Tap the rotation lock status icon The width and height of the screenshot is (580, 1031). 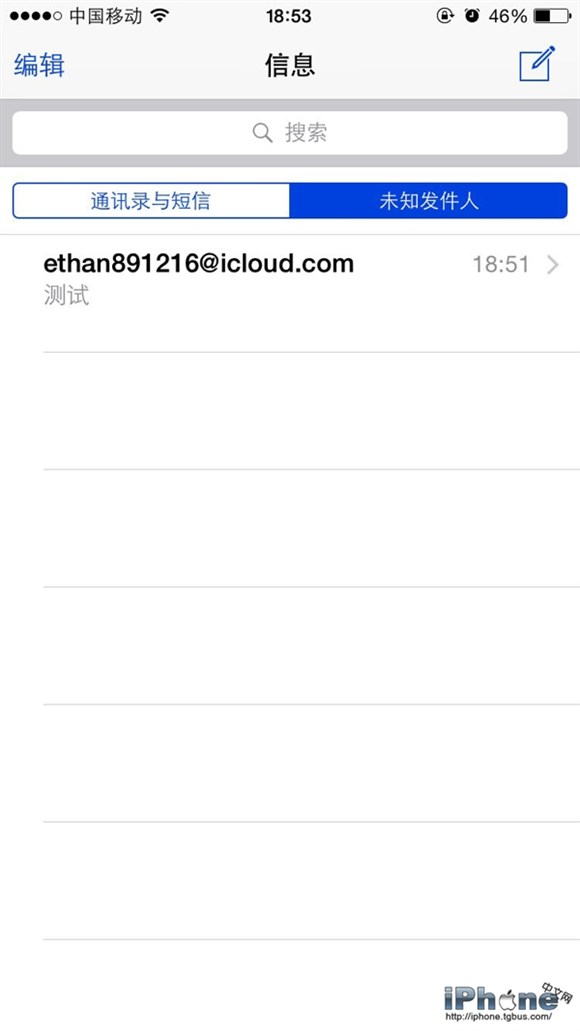(445, 16)
